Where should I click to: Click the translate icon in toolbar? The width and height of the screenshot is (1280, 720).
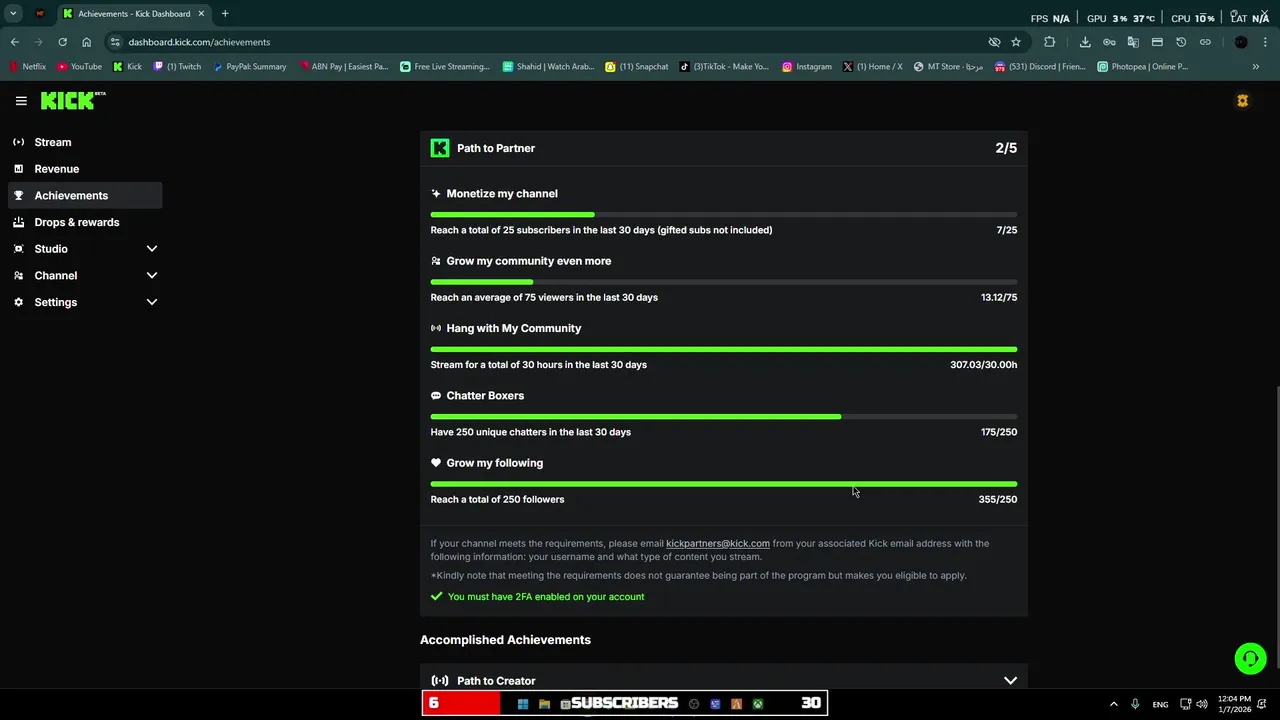(x=1133, y=42)
